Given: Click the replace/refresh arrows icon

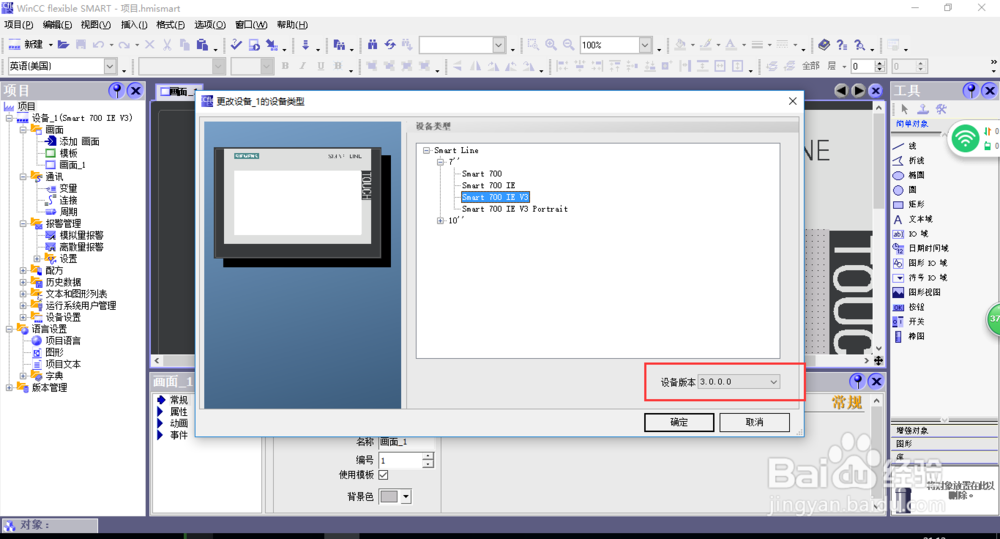Looking at the screenshot, I should tap(390, 45).
